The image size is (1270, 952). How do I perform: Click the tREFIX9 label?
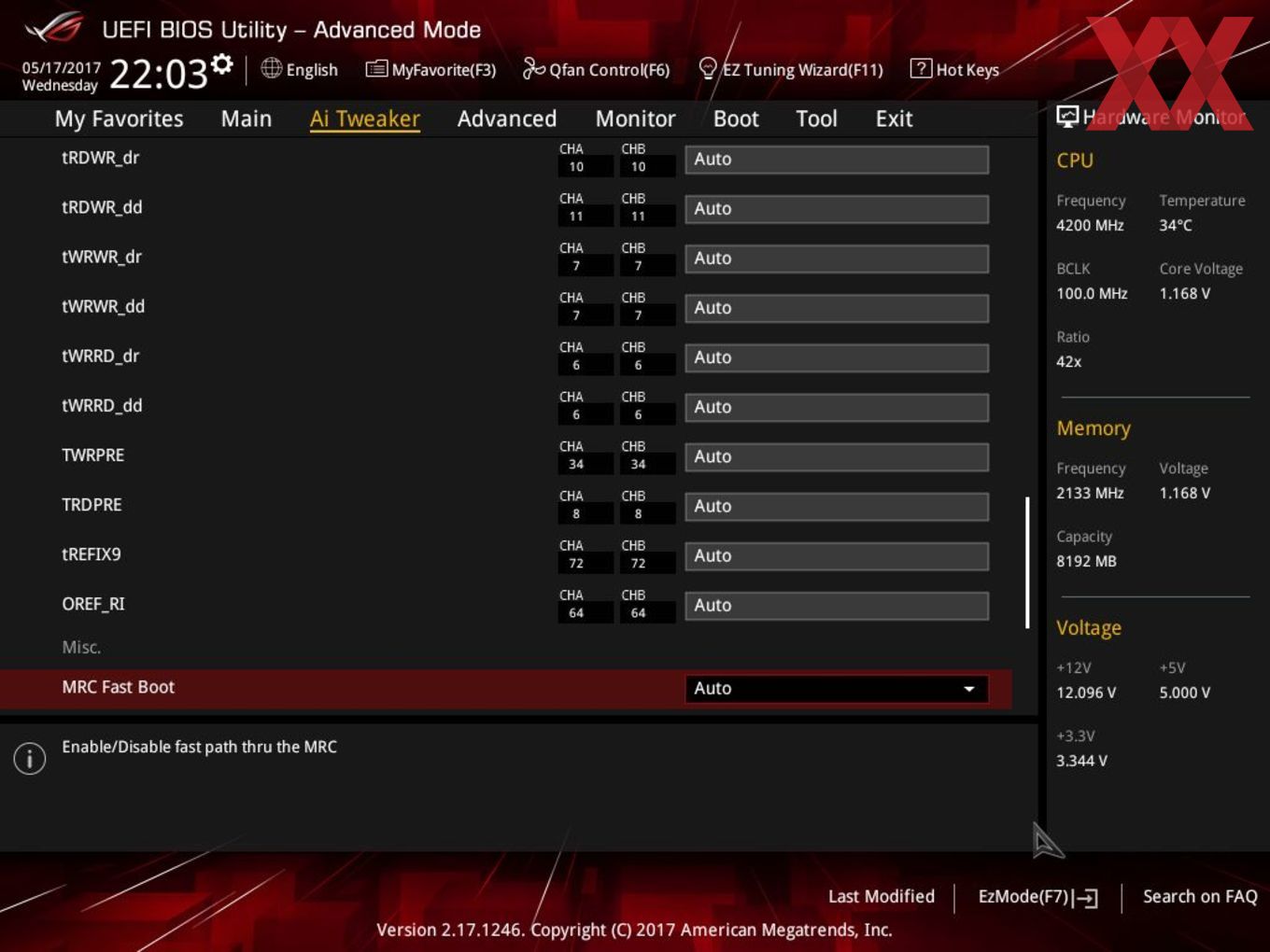[92, 553]
